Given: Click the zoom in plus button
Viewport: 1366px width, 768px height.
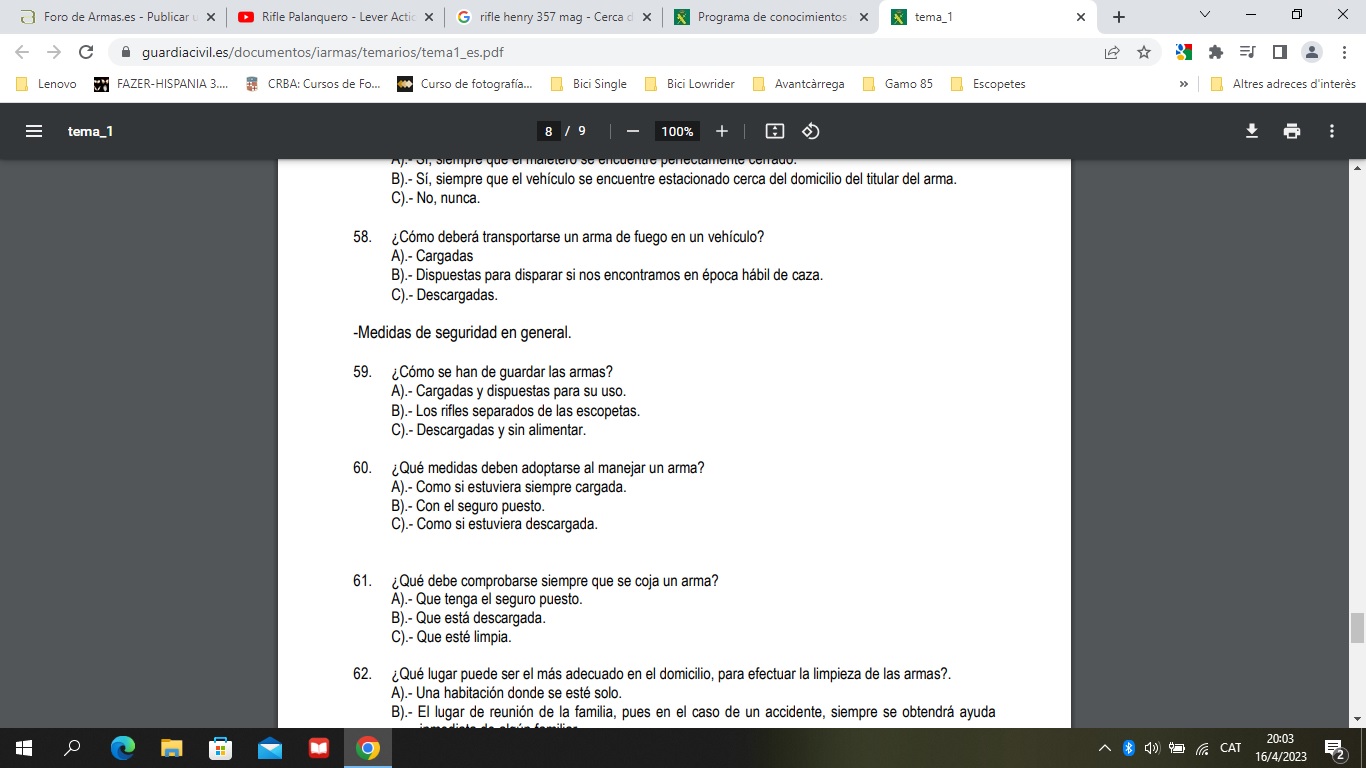Looking at the screenshot, I should pos(722,131).
